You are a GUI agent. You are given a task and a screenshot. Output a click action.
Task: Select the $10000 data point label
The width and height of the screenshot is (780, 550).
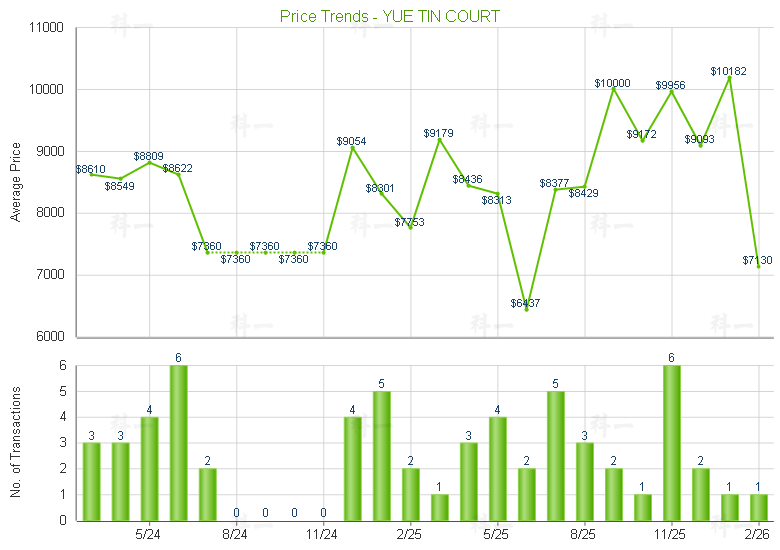(x=612, y=83)
